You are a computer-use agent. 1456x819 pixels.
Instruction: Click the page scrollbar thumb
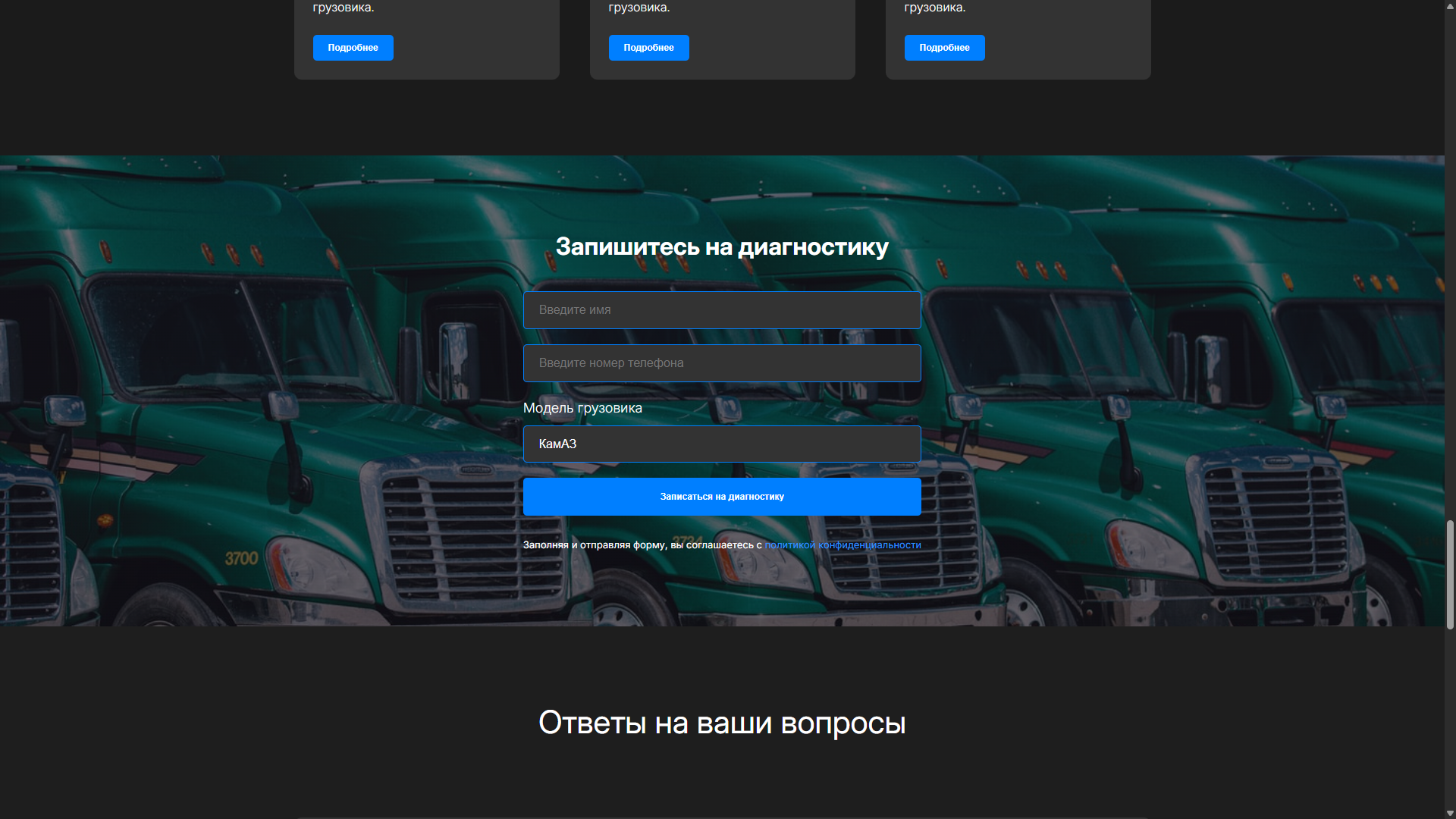click(x=1450, y=575)
